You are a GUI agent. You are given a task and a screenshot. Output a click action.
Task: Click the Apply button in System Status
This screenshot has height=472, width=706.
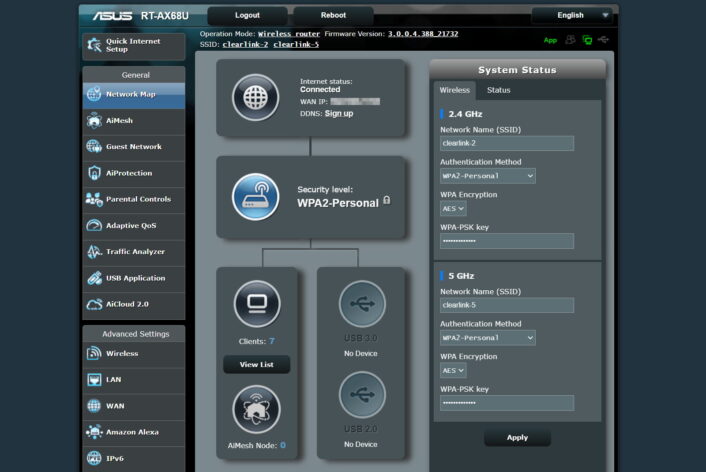pyautogui.click(x=517, y=437)
